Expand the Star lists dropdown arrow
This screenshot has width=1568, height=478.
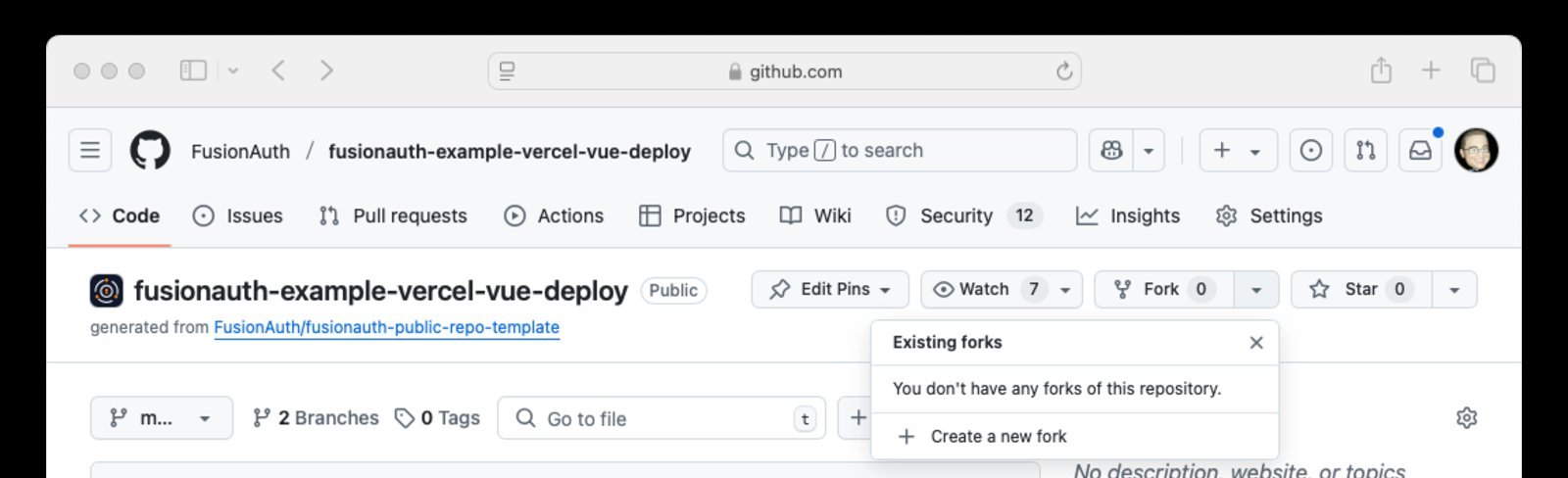[1454, 290]
